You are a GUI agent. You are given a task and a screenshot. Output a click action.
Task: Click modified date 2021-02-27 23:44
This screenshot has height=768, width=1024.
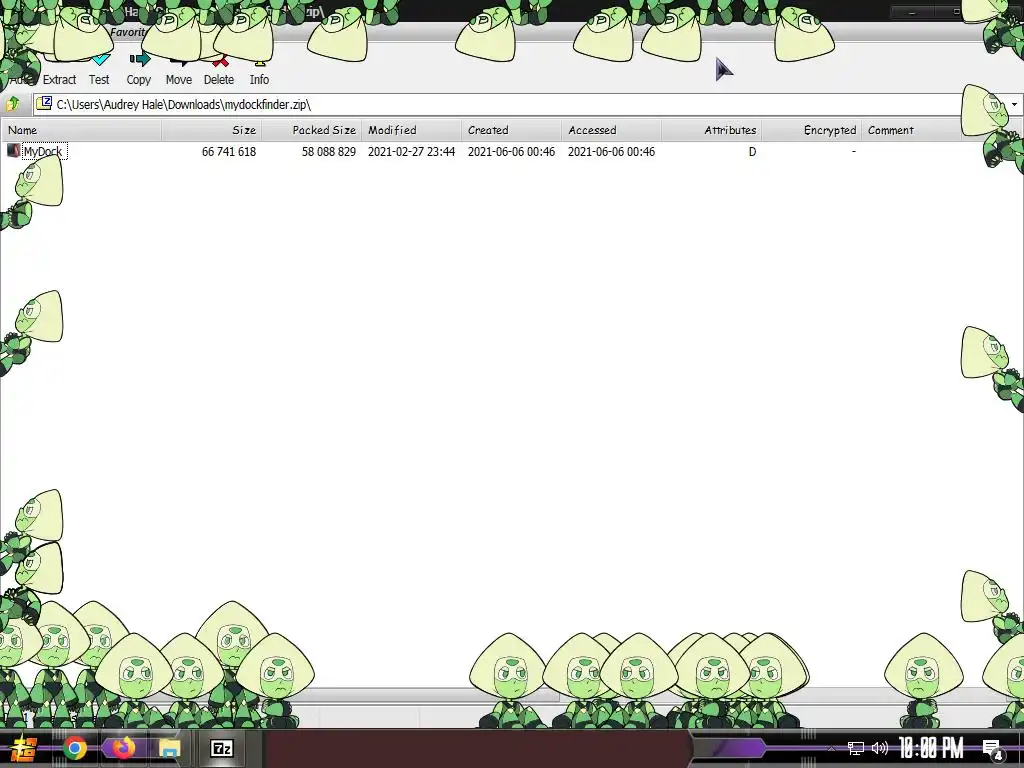coord(411,152)
